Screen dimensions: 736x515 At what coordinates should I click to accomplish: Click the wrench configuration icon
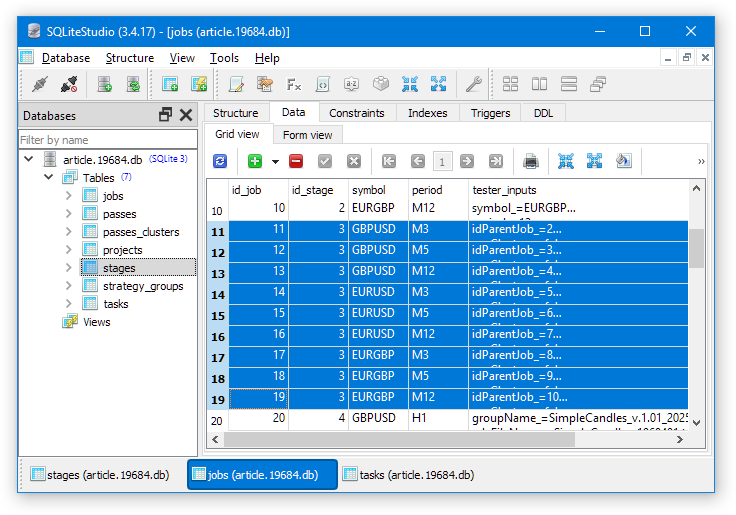(474, 84)
